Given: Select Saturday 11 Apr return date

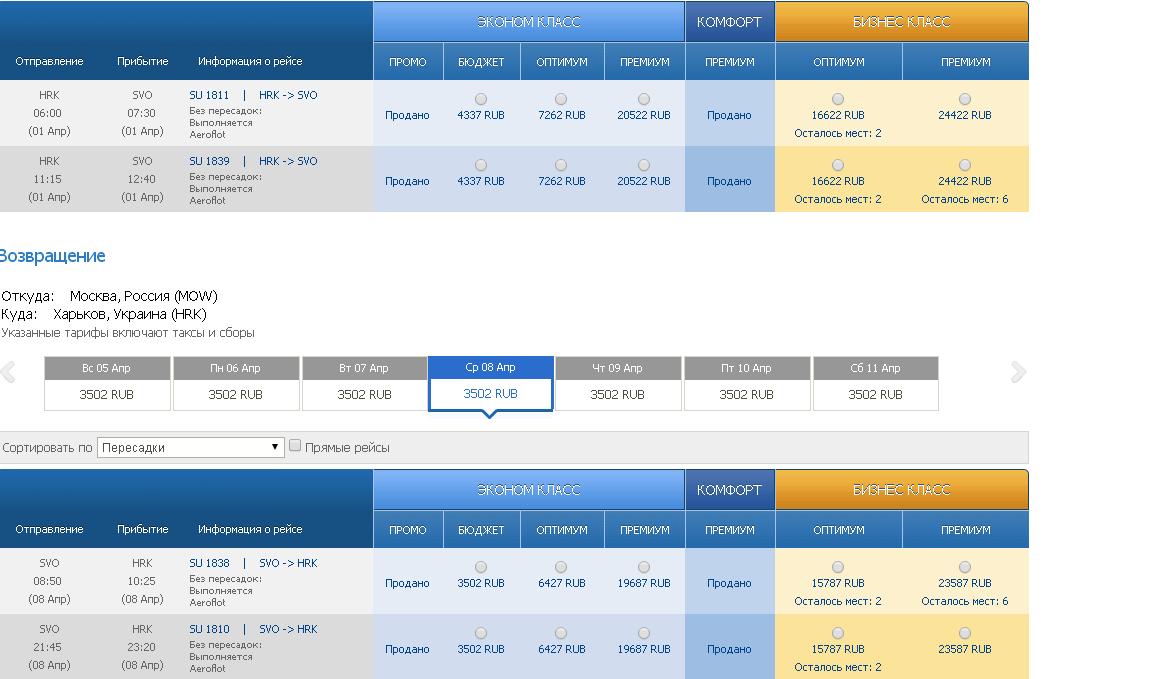Looking at the screenshot, I should pos(875,384).
